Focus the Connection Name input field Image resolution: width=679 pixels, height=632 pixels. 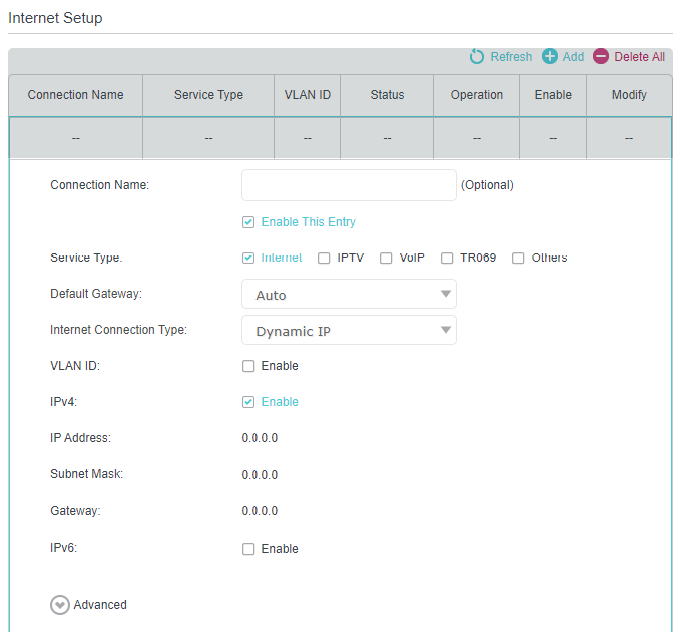(x=349, y=185)
